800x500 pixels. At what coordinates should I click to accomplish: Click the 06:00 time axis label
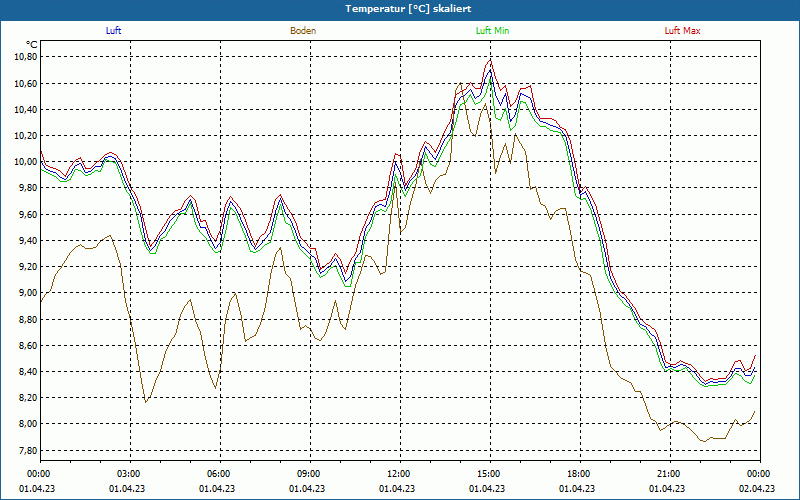click(x=218, y=474)
